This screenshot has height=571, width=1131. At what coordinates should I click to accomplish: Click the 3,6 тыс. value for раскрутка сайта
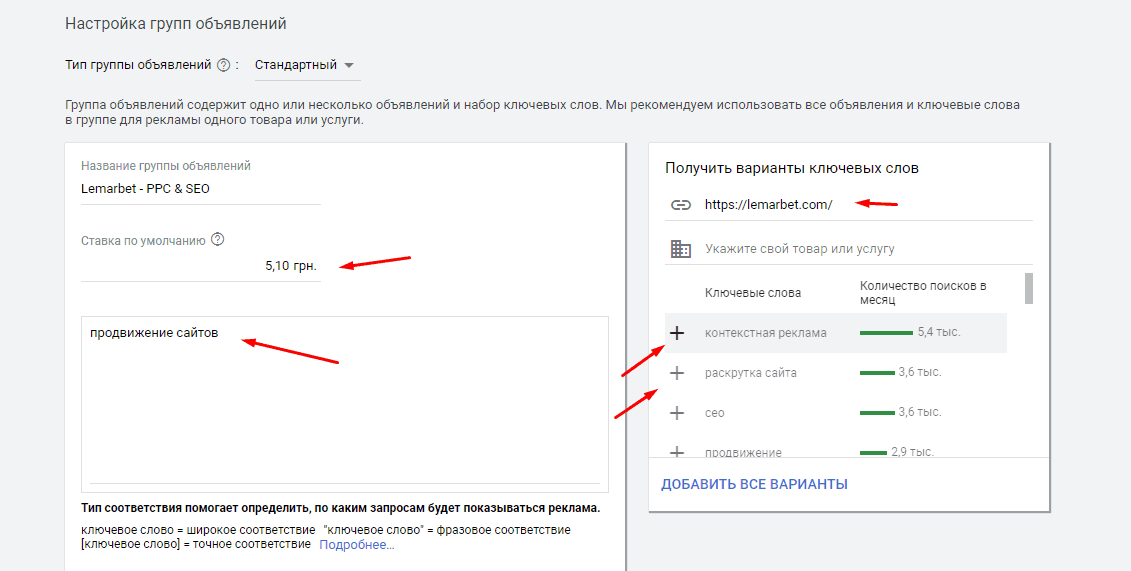click(x=920, y=372)
